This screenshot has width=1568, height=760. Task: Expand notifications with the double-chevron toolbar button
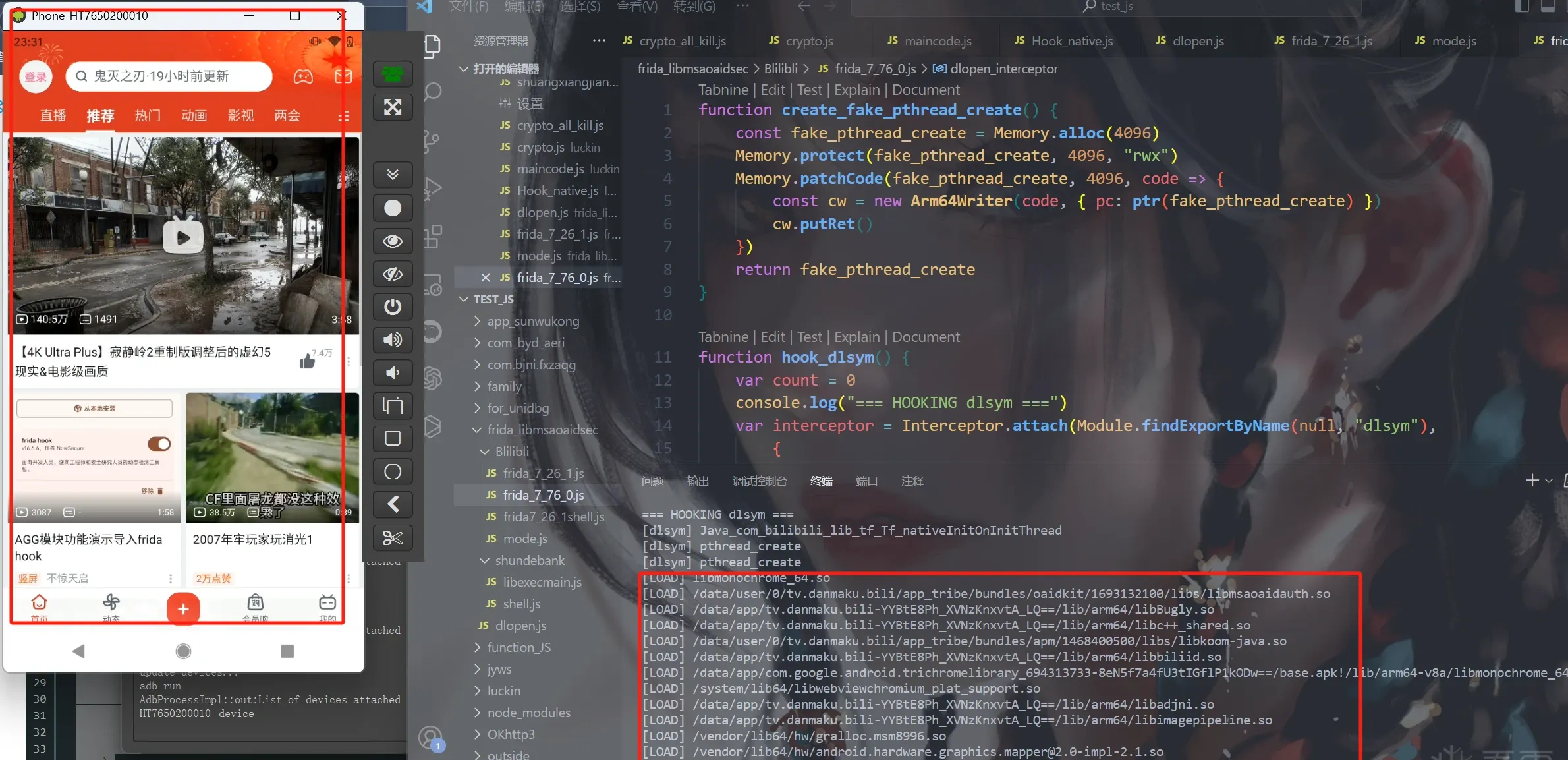tap(393, 175)
